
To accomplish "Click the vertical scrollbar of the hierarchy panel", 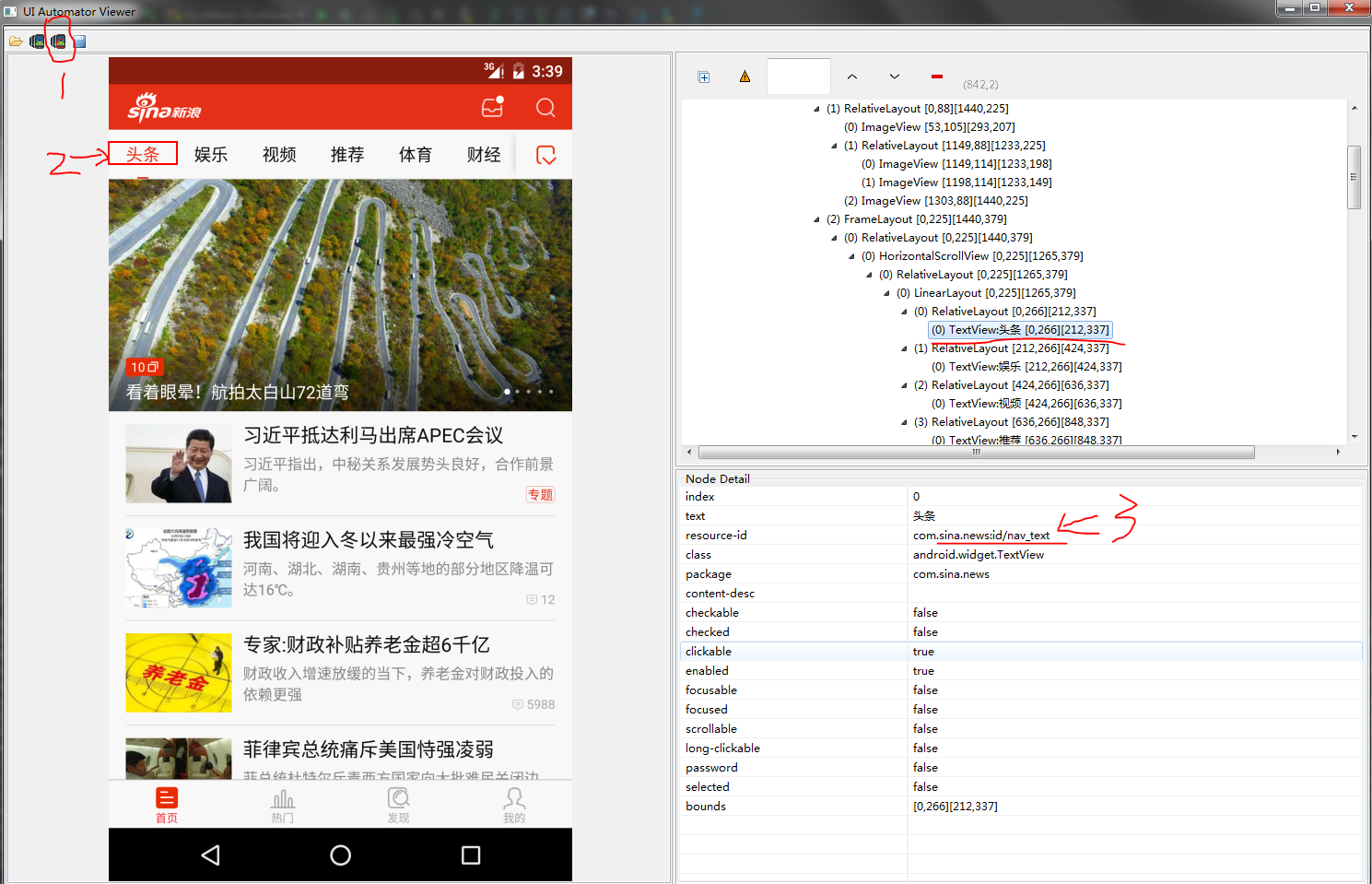I will (1355, 175).
